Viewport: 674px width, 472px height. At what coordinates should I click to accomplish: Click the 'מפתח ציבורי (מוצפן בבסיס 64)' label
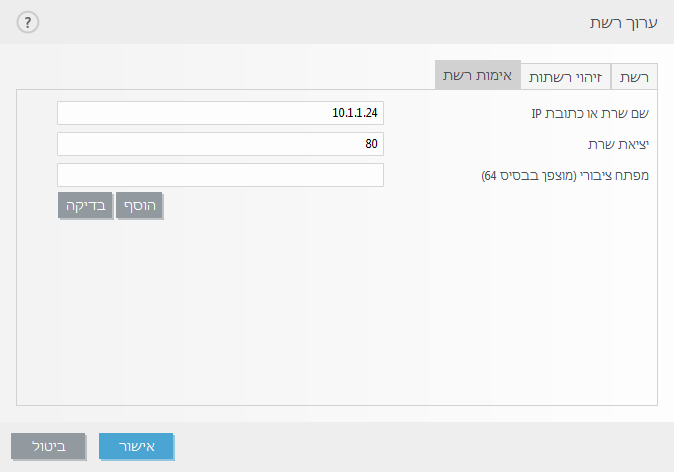pos(565,175)
